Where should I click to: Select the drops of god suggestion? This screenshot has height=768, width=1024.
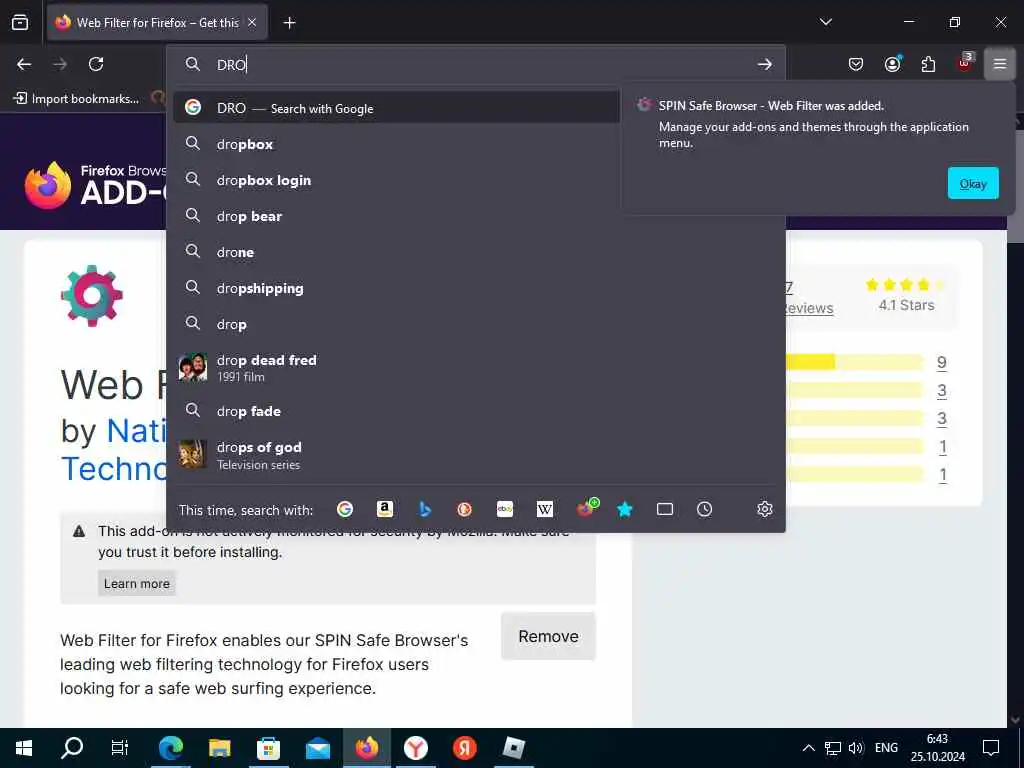click(476, 455)
